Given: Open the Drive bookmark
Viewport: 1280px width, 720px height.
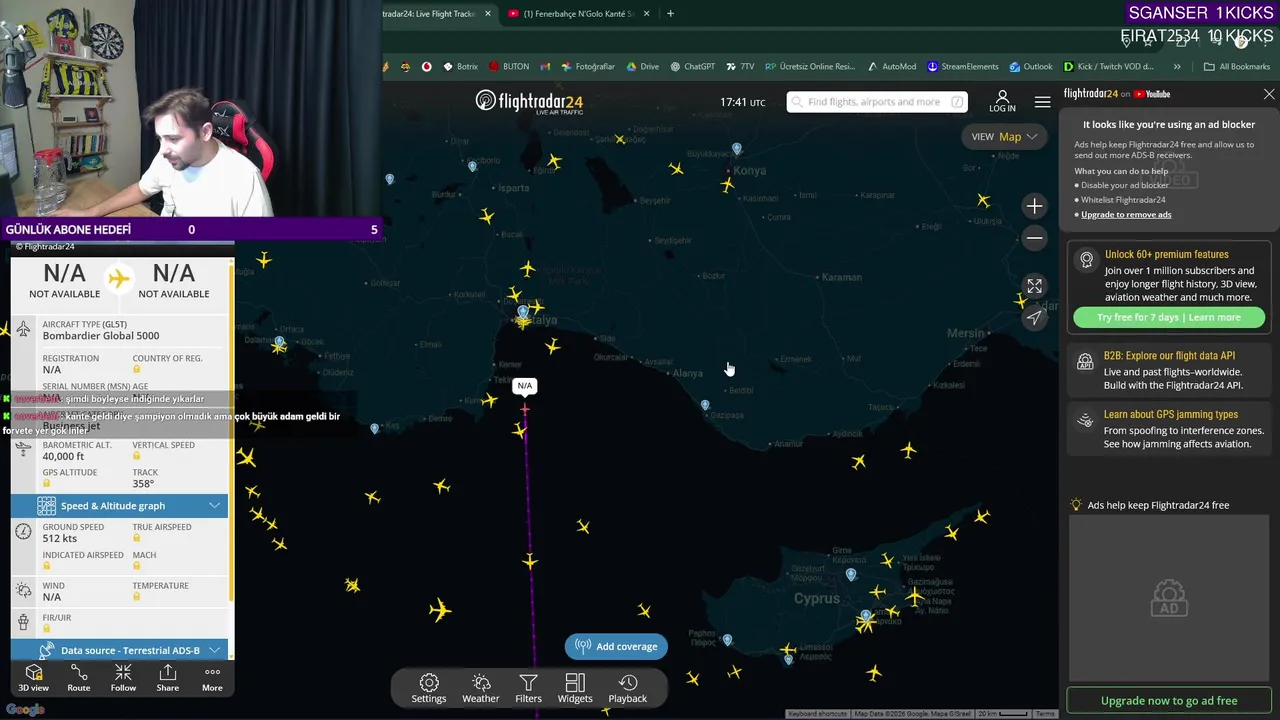Looking at the screenshot, I should click(643, 67).
